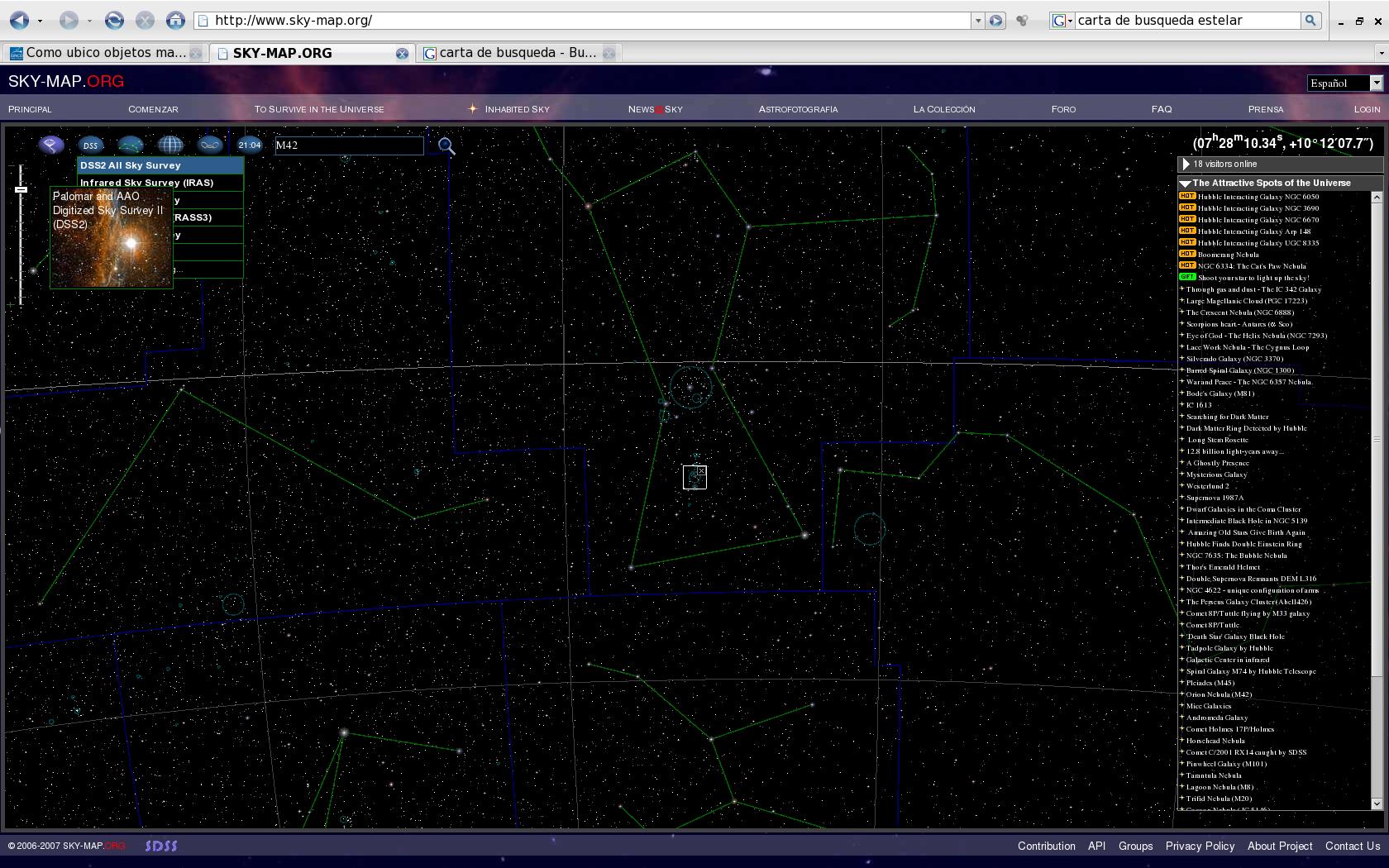The width and height of the screenshot is (1389, 868).
Task: Close the selection box marker on the map
Action: [701, 470]
